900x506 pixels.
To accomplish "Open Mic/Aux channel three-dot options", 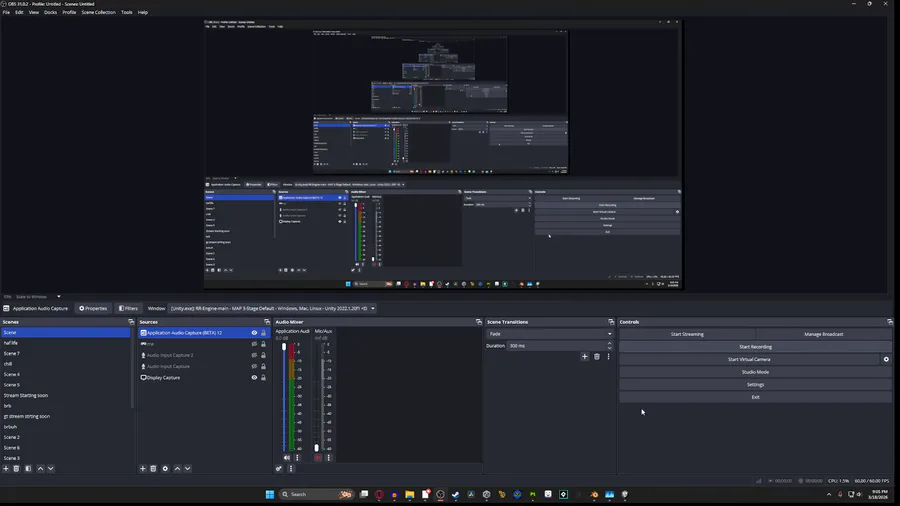I will [x=329, y=458].
